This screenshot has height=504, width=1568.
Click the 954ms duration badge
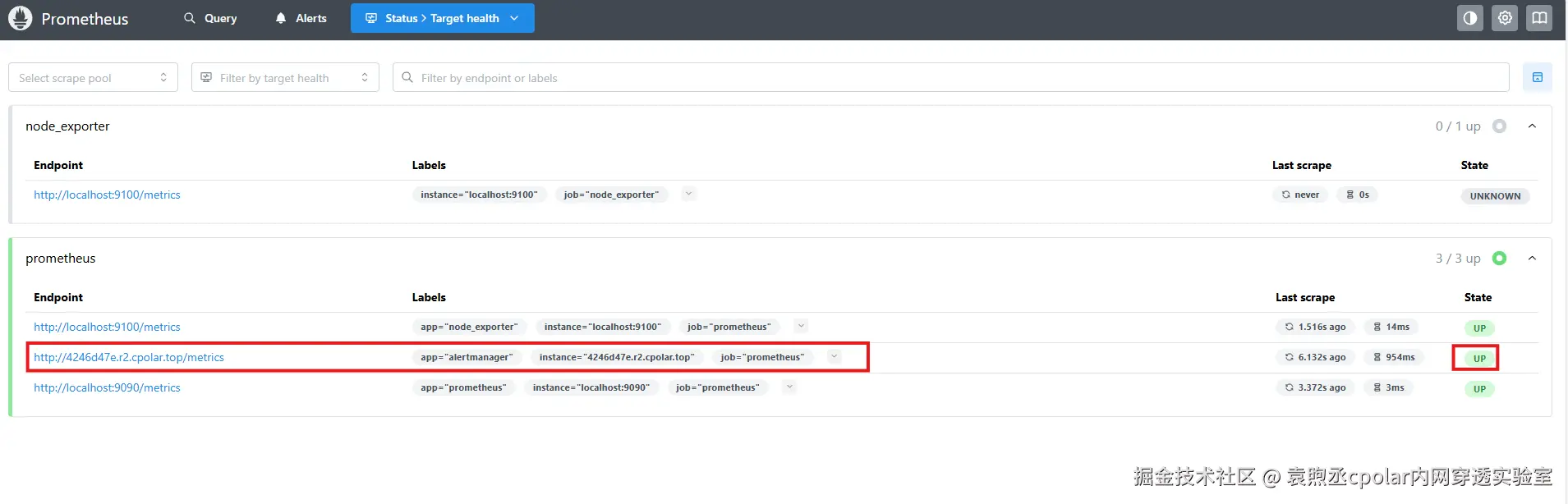(x=1394, y=357)
